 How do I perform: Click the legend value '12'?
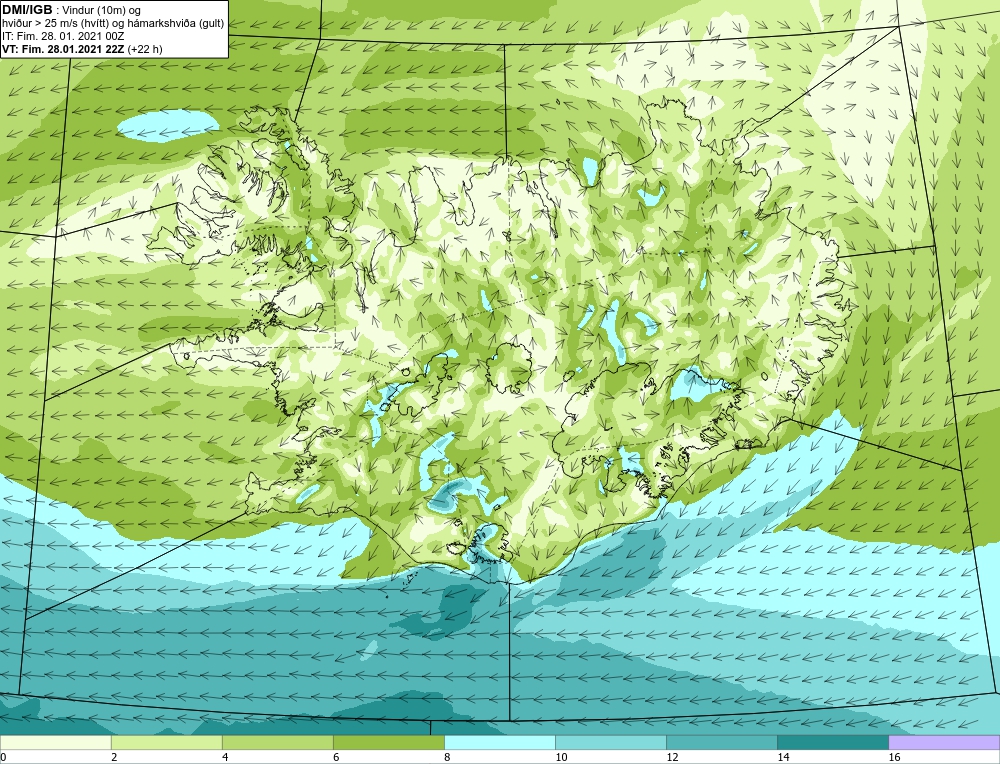pos(672,757)
